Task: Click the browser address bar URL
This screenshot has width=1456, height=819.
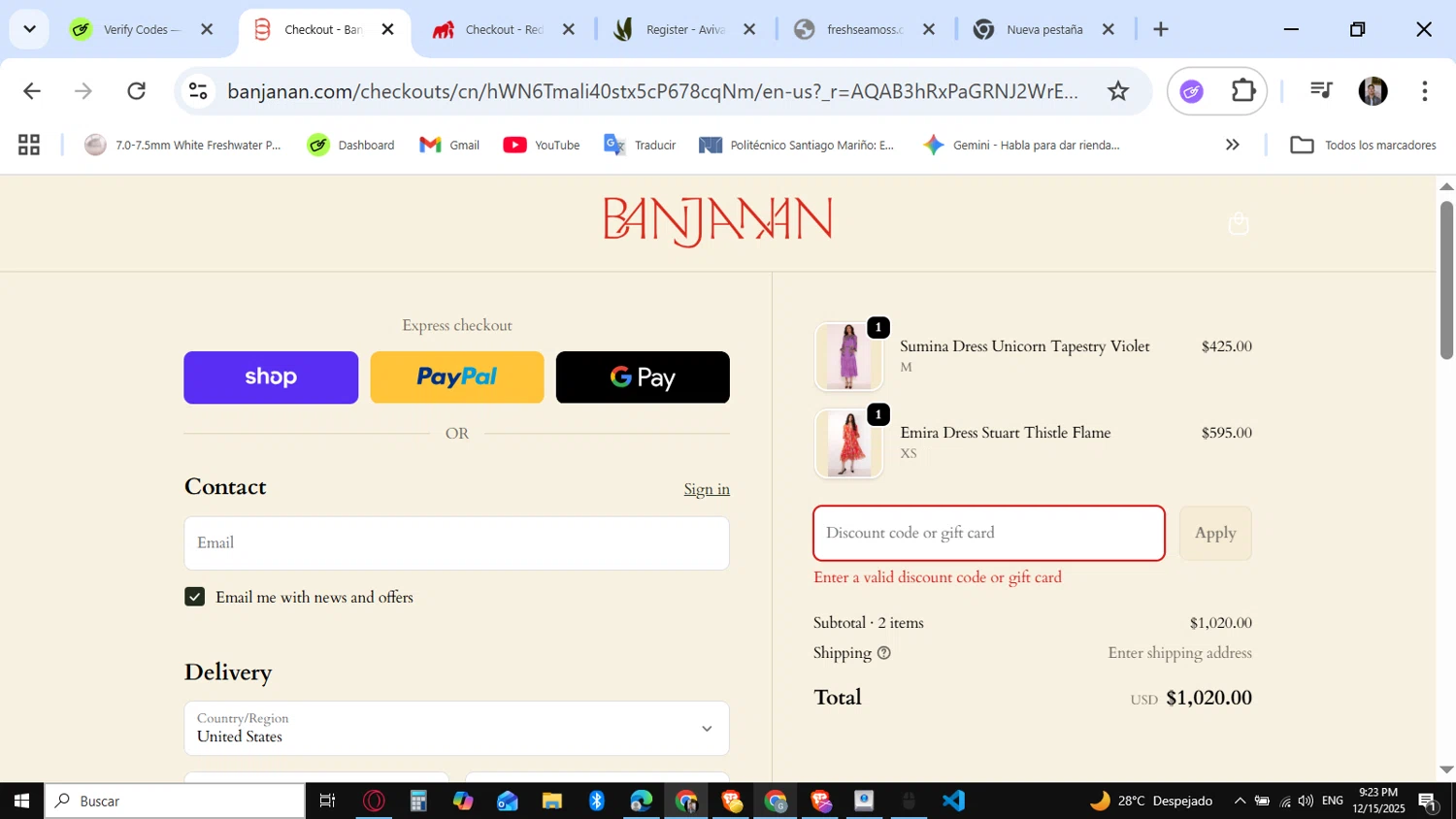Action: [652, 91]
